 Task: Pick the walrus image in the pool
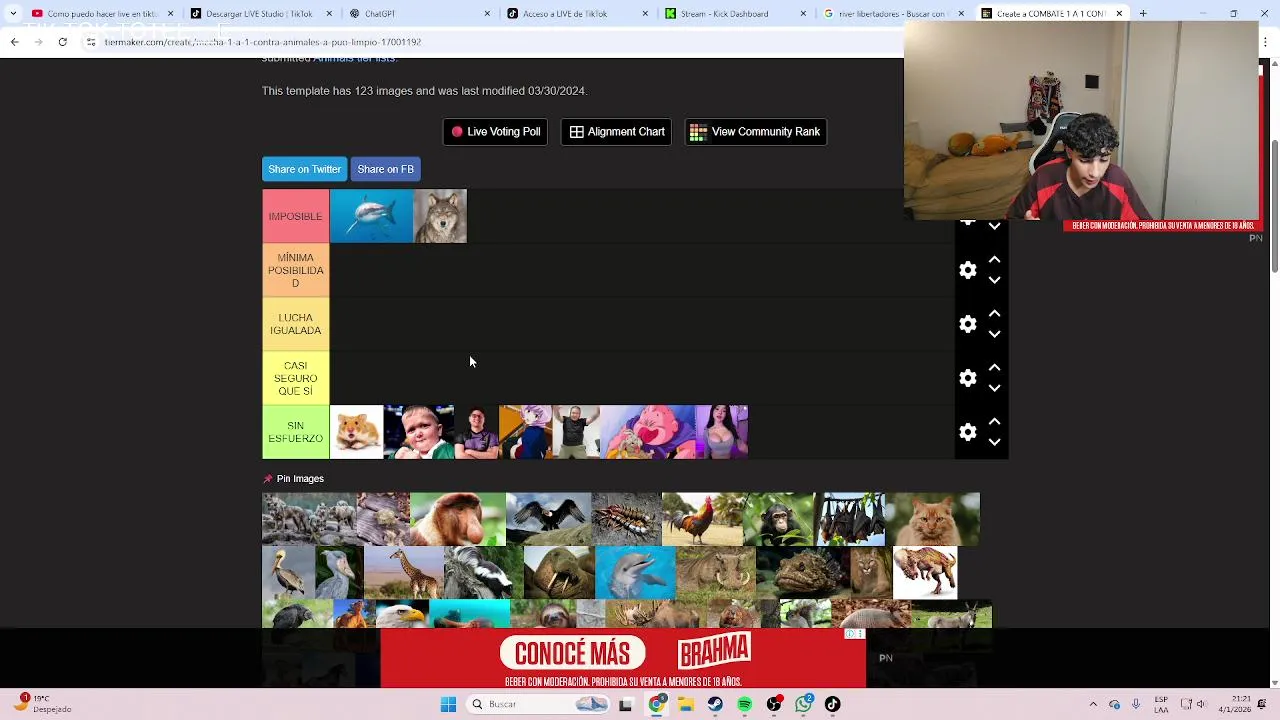558,573
